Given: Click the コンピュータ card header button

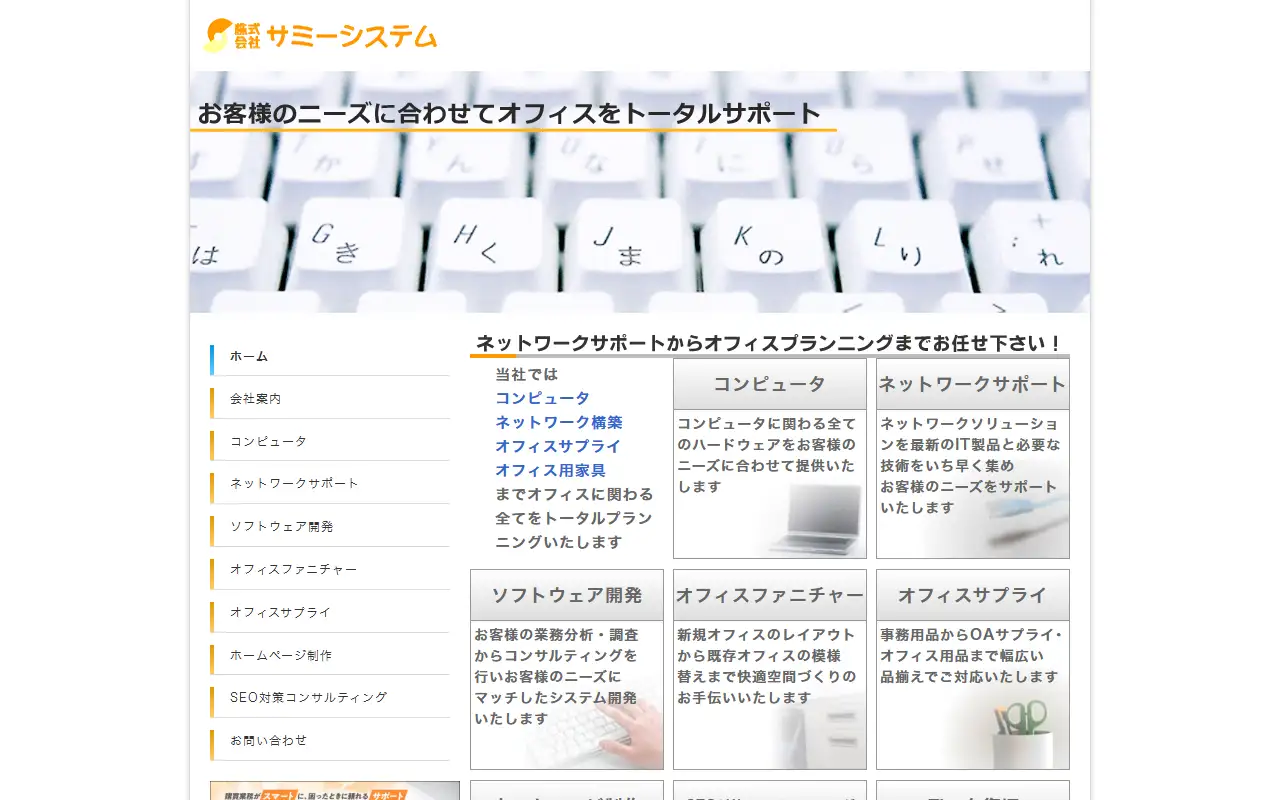Looking at the screenshot, I should pos(770,384).
